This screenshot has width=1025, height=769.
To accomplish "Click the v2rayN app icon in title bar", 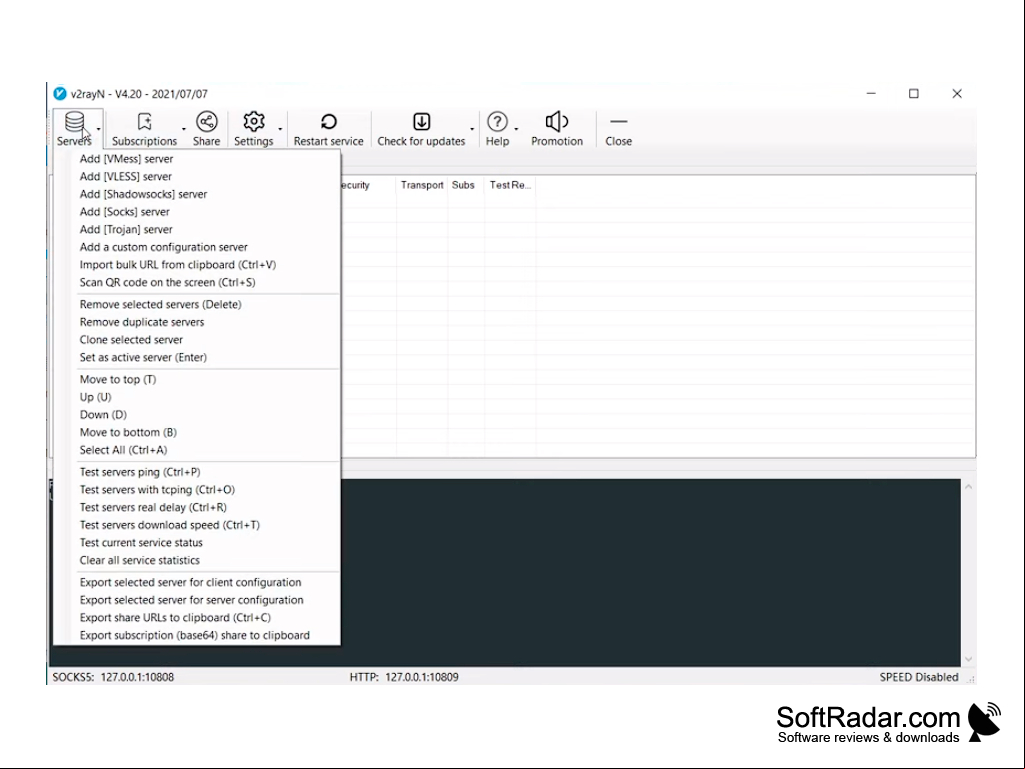I will [59, 94].
